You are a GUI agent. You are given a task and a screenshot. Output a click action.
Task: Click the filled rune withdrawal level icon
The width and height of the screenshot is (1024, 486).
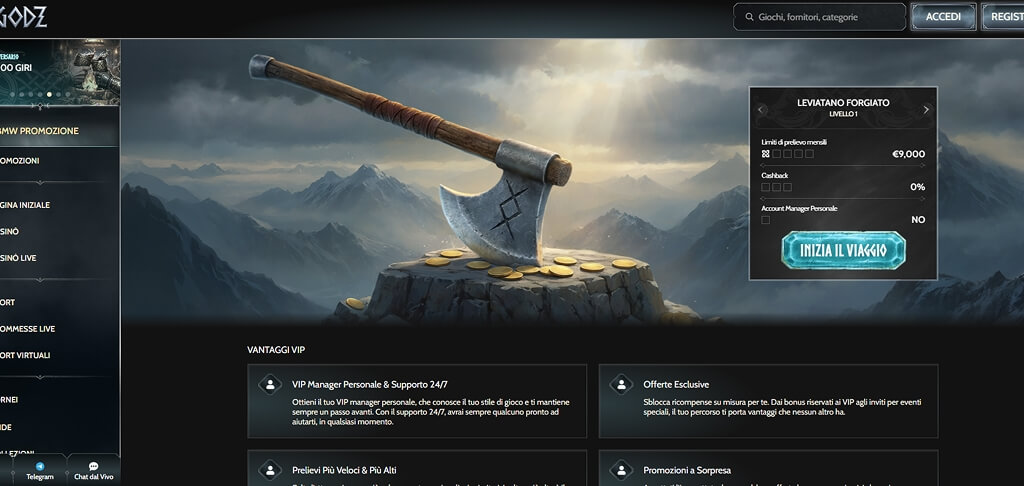point(765,154)
